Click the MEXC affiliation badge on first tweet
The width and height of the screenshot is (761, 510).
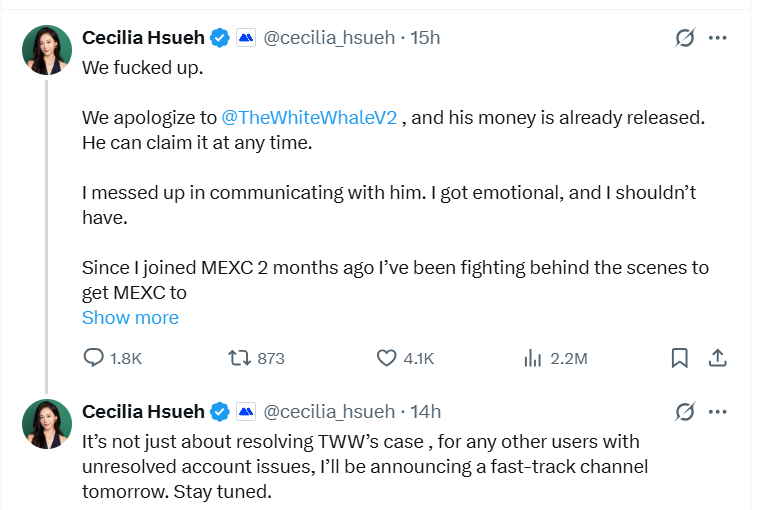[x=246, y=38]
